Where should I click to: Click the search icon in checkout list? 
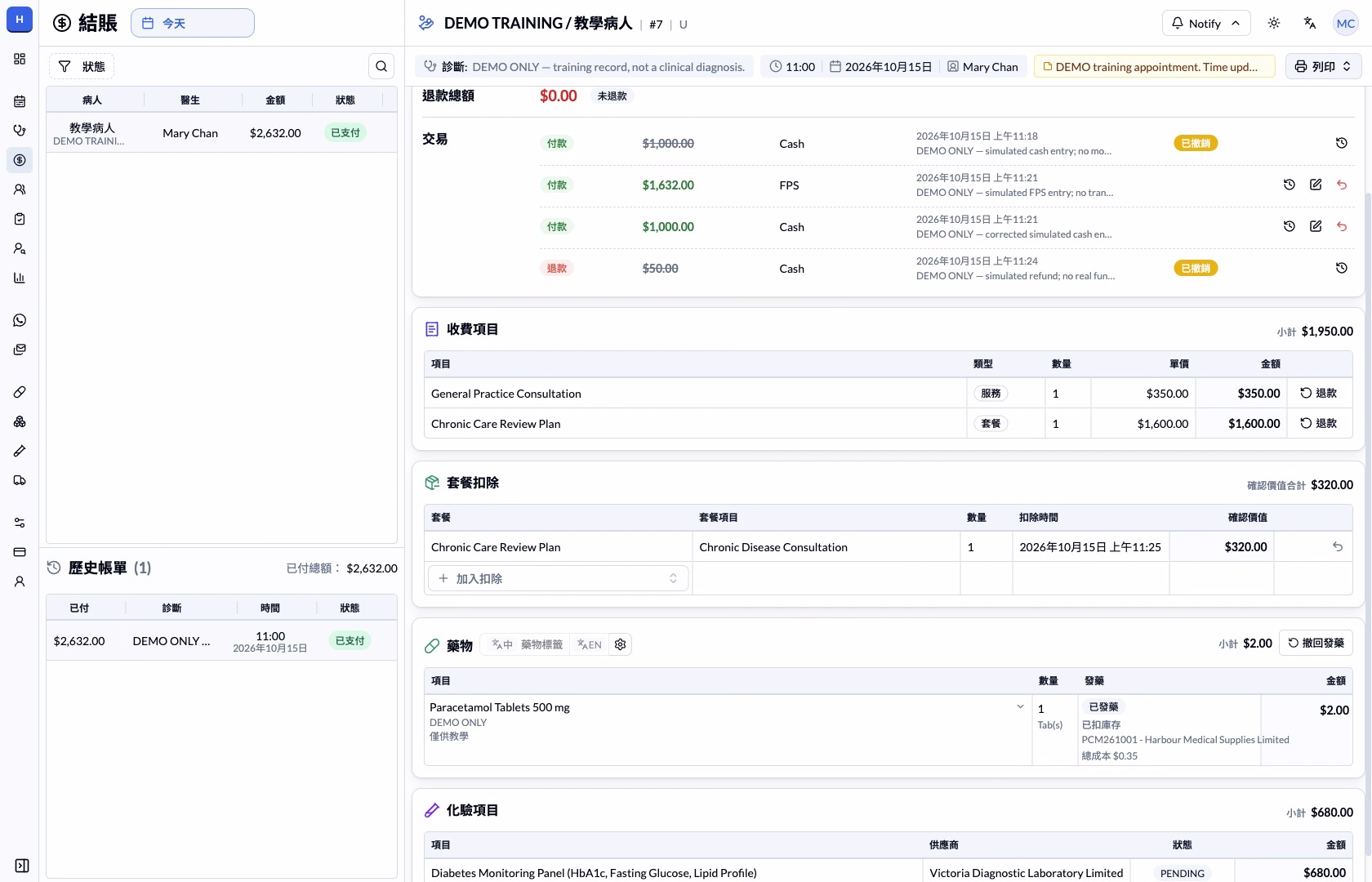(381, 66)
